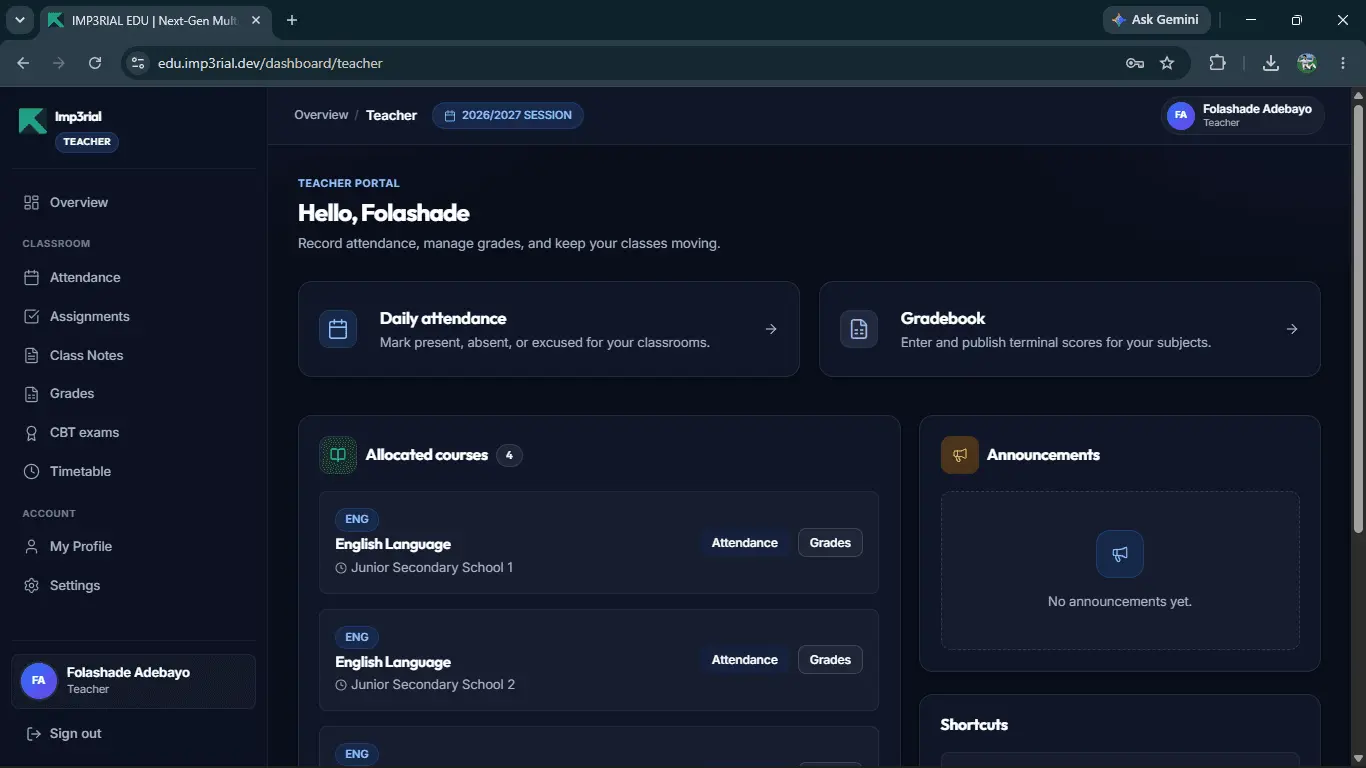Viewport: 1366px width, 768px height.
Task: Open the Daily attendance card
Action: click(549, 329)
